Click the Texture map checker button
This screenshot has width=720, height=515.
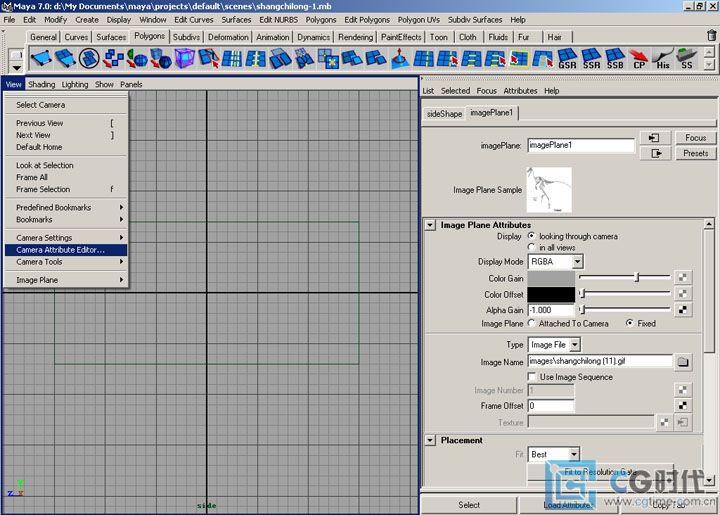(664, 422)
